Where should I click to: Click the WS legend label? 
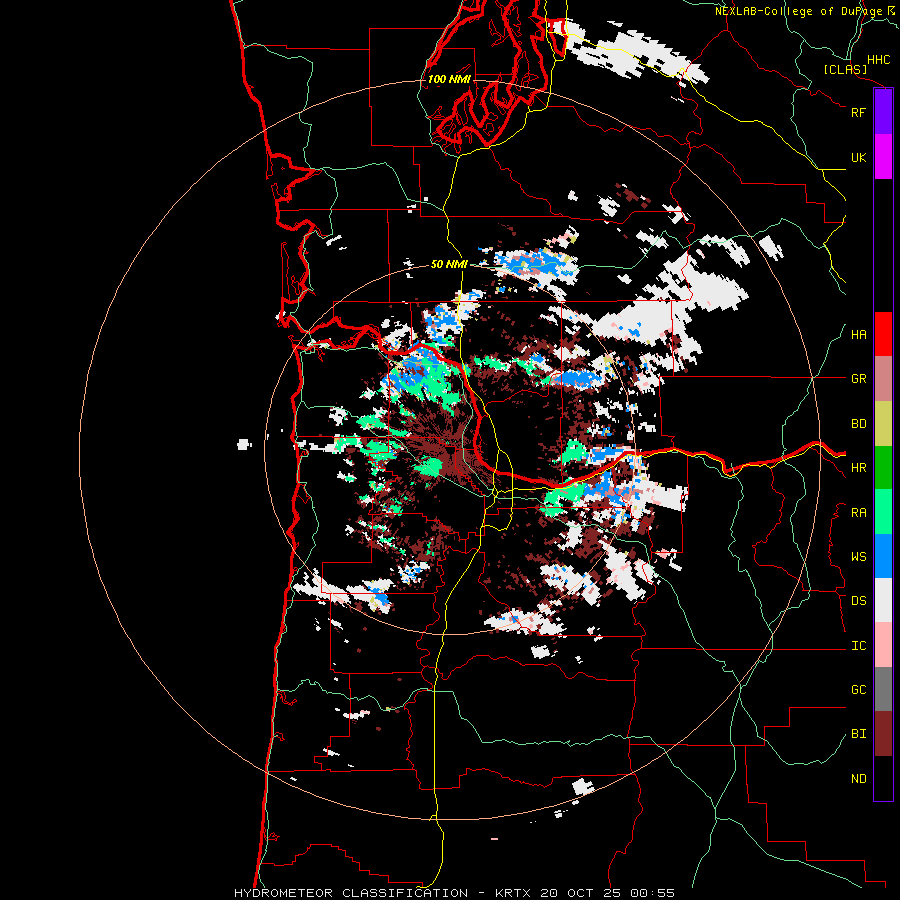858,557
